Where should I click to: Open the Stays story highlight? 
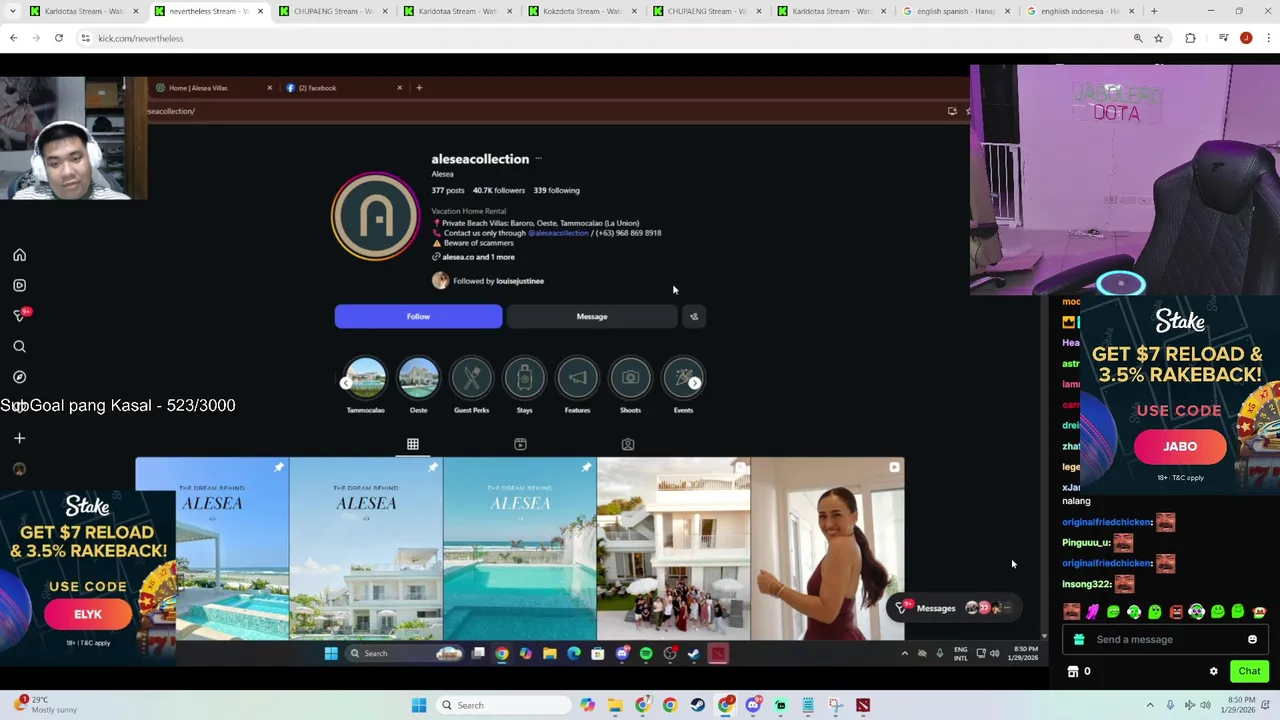[524, 378]
